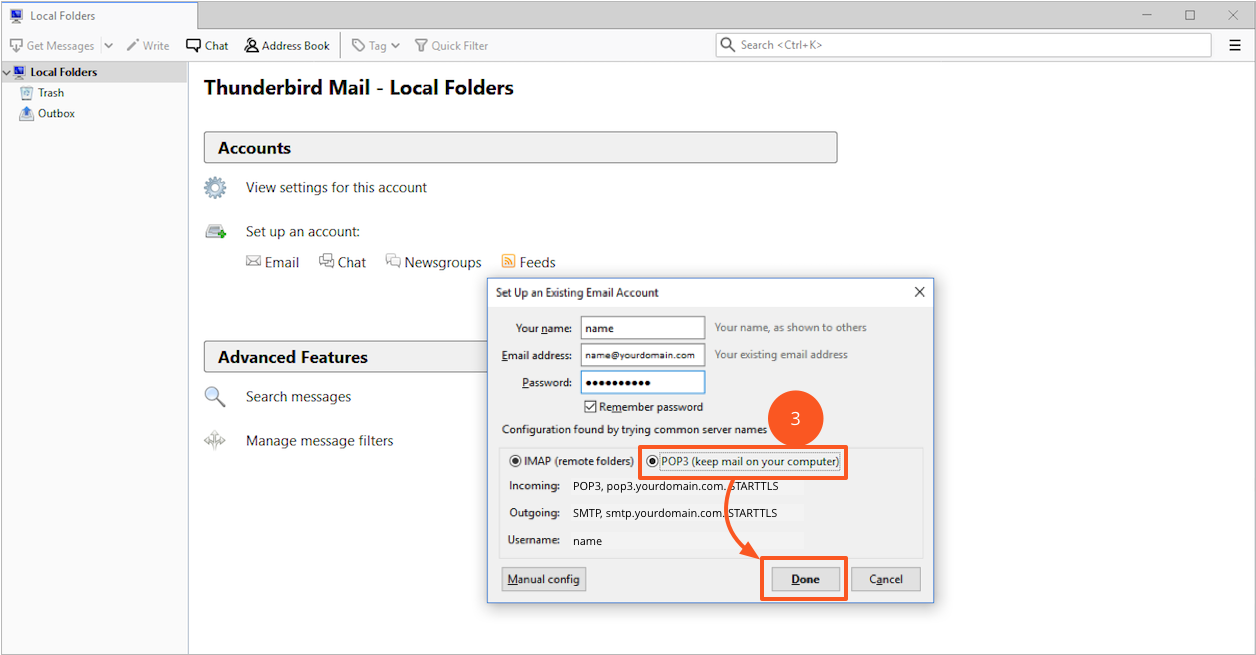Click the Your name input field
The image size is (1256, 655).
tap(643, 328)
